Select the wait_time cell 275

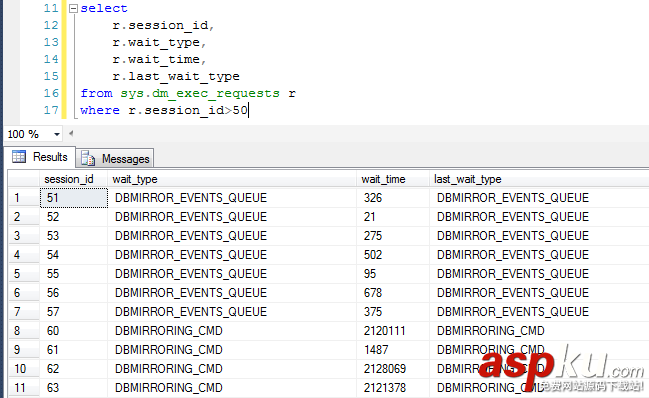click(393, 236)
